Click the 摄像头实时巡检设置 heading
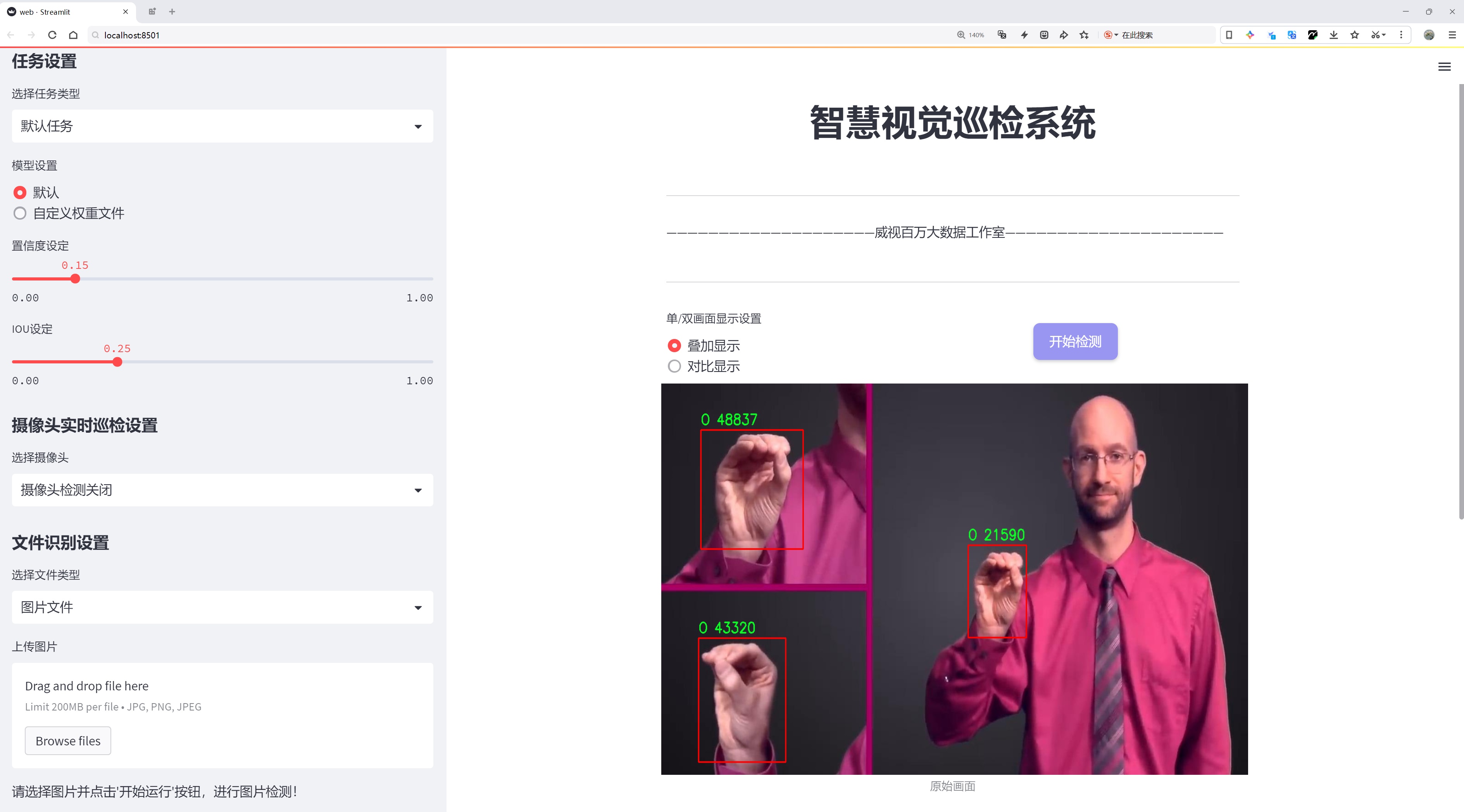Image resolution: width=1464 pixels, height=812 pixels. [x=84, y=425]
